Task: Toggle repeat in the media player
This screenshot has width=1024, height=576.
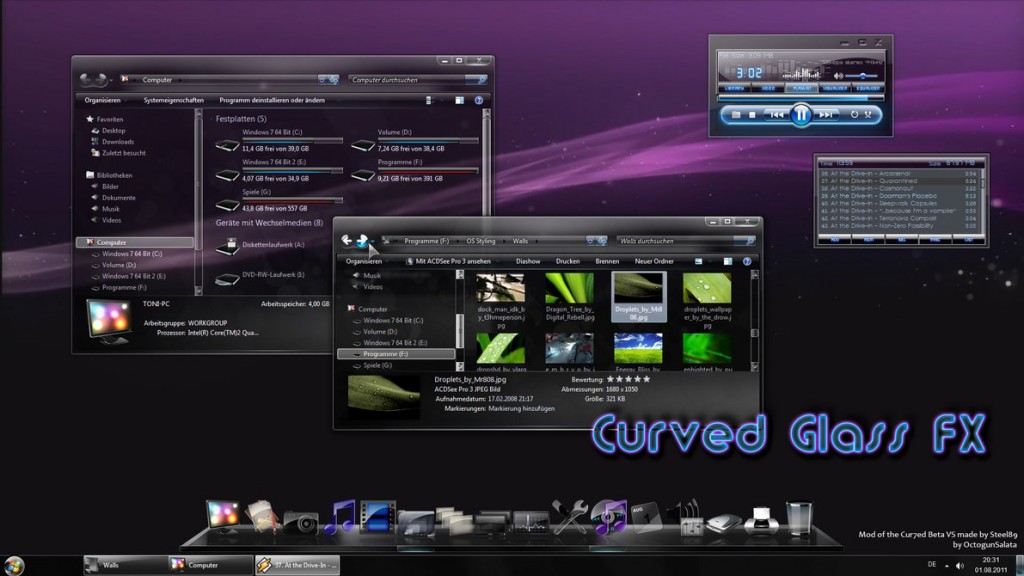Action: point(854,114)
